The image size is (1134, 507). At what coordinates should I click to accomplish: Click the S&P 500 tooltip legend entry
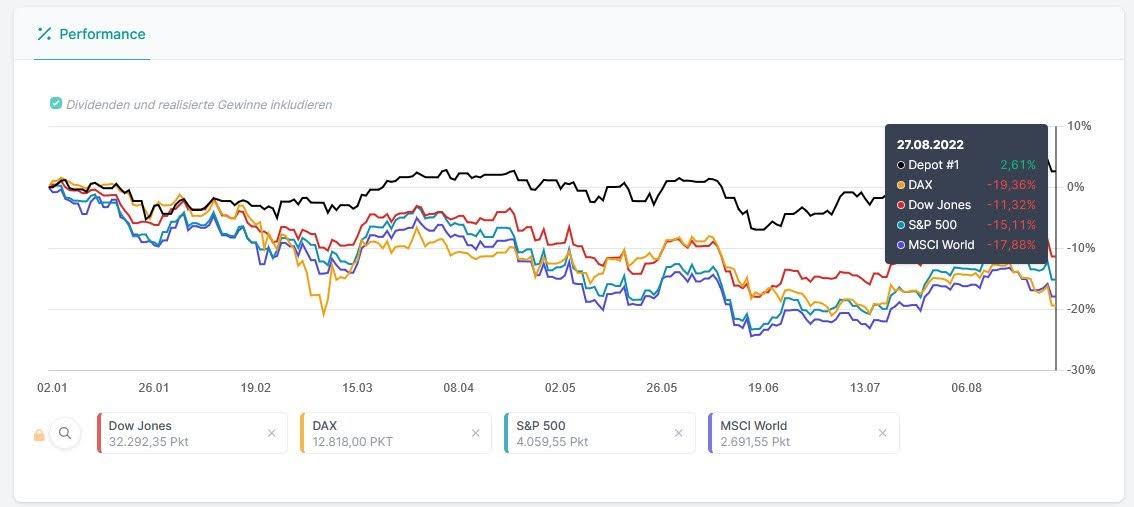932,225
